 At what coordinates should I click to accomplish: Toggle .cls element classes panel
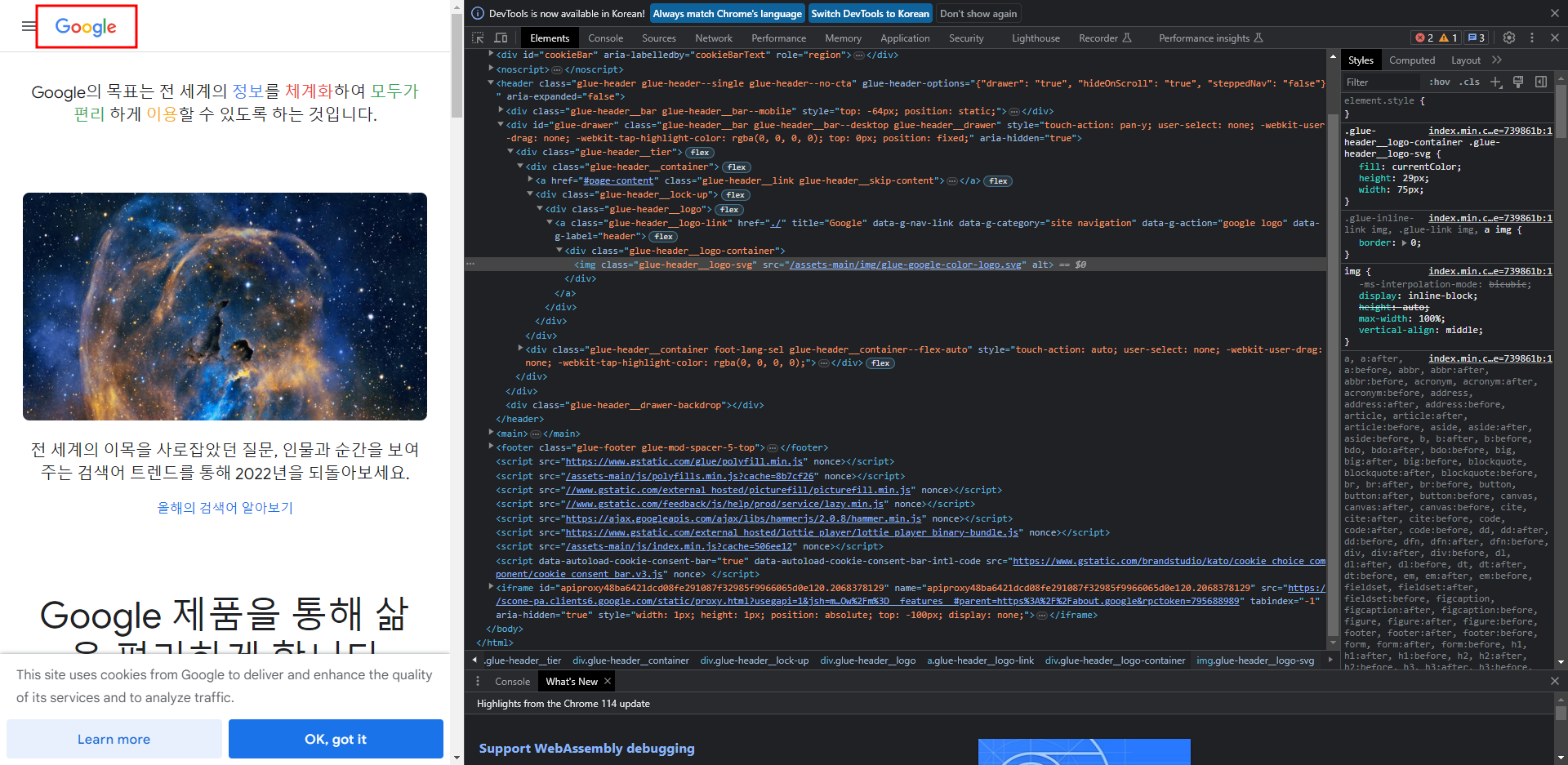point(1470,82)
